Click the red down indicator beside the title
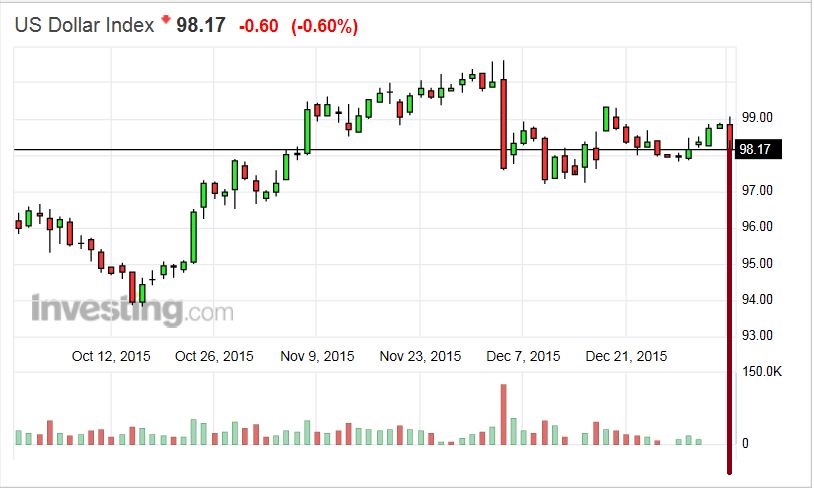Screen dimensions: 814x490 coord(165,19)
